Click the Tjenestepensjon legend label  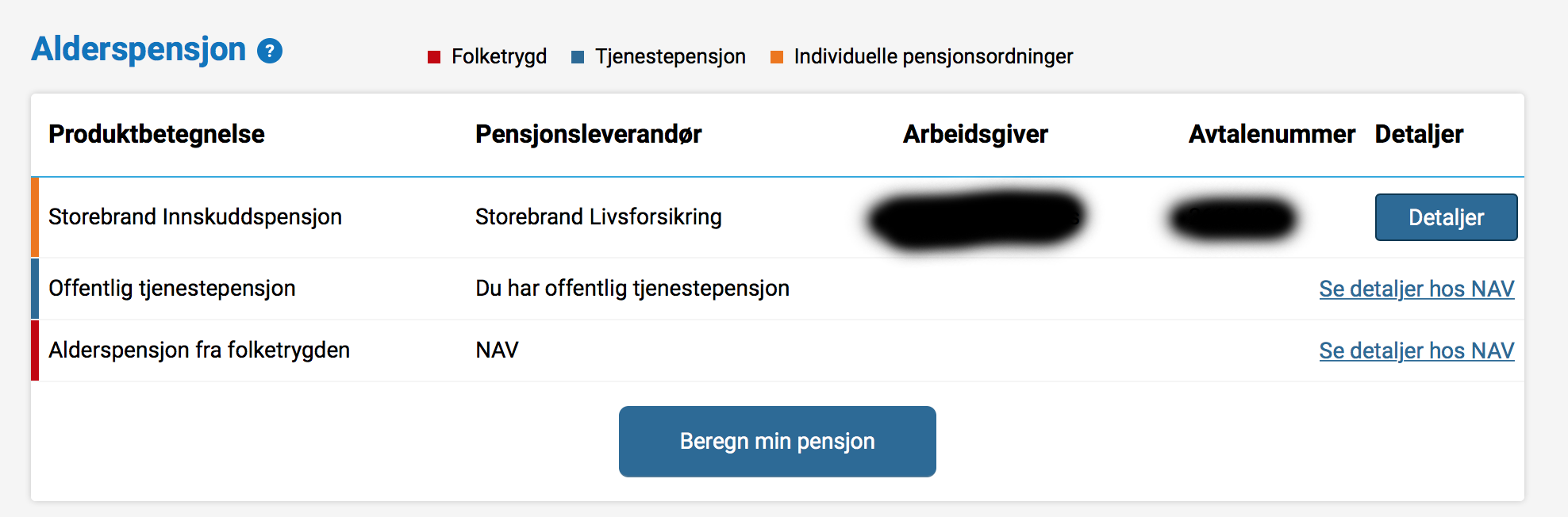point(671,56)
